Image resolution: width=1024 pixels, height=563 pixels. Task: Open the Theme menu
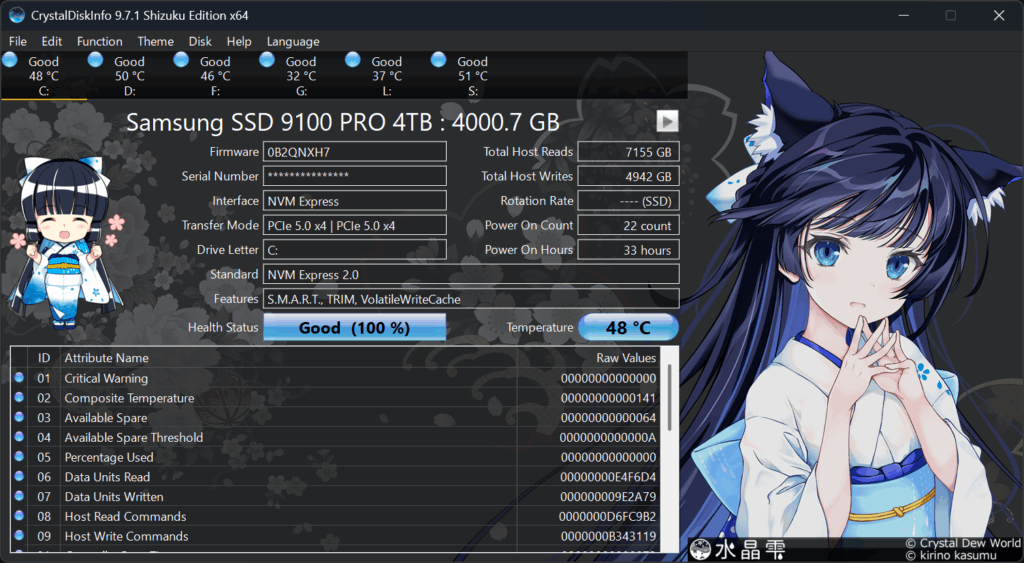[x=155, y=41]
